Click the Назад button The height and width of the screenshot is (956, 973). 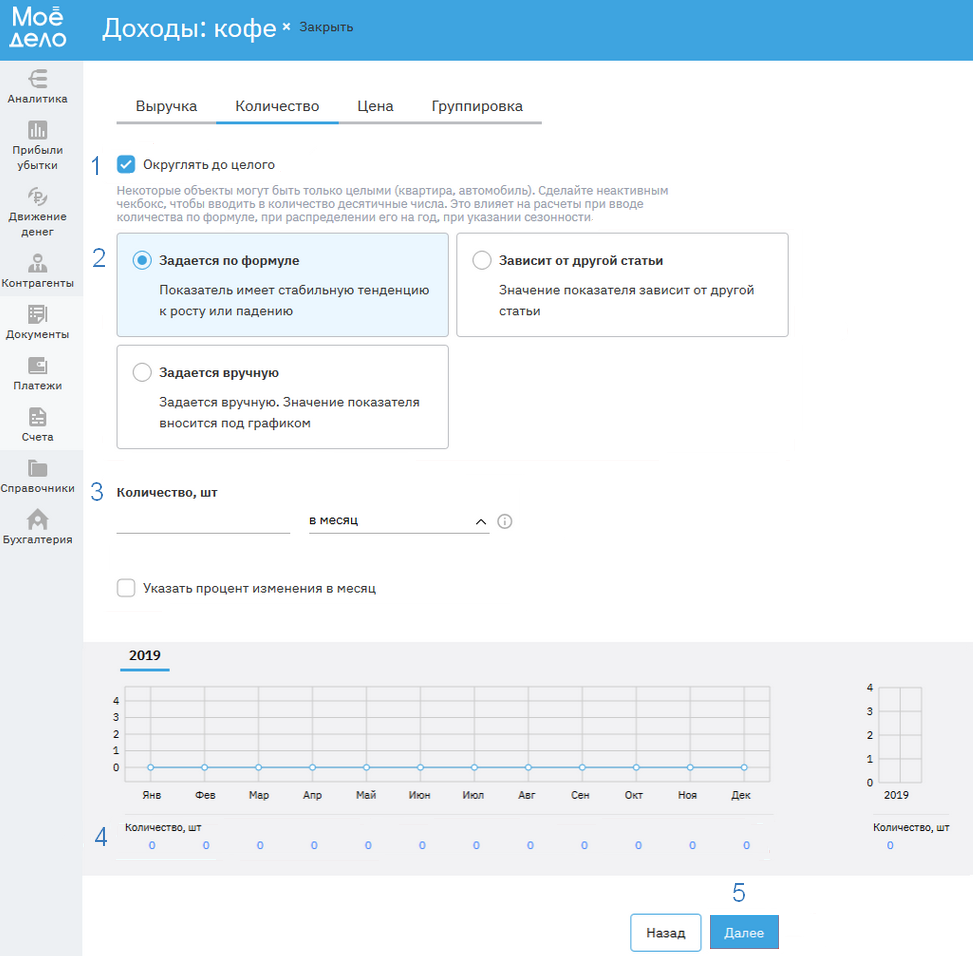[665, 932]
